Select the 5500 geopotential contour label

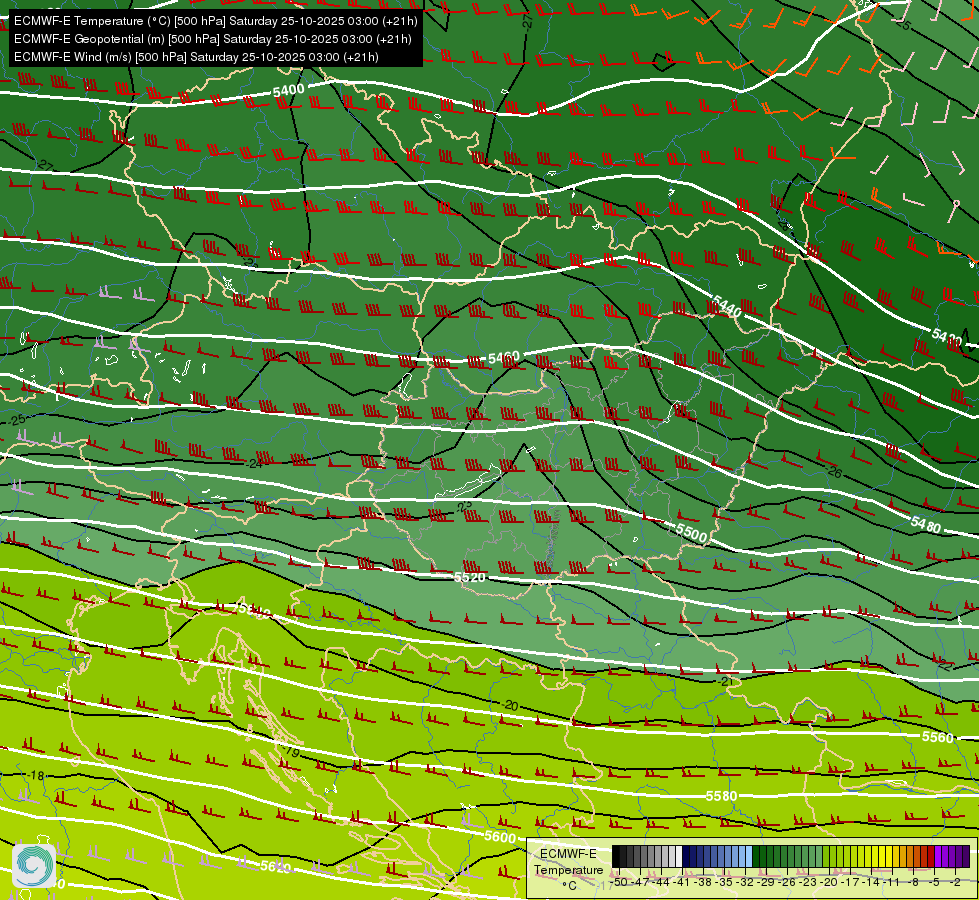click(x=691, y=533)
